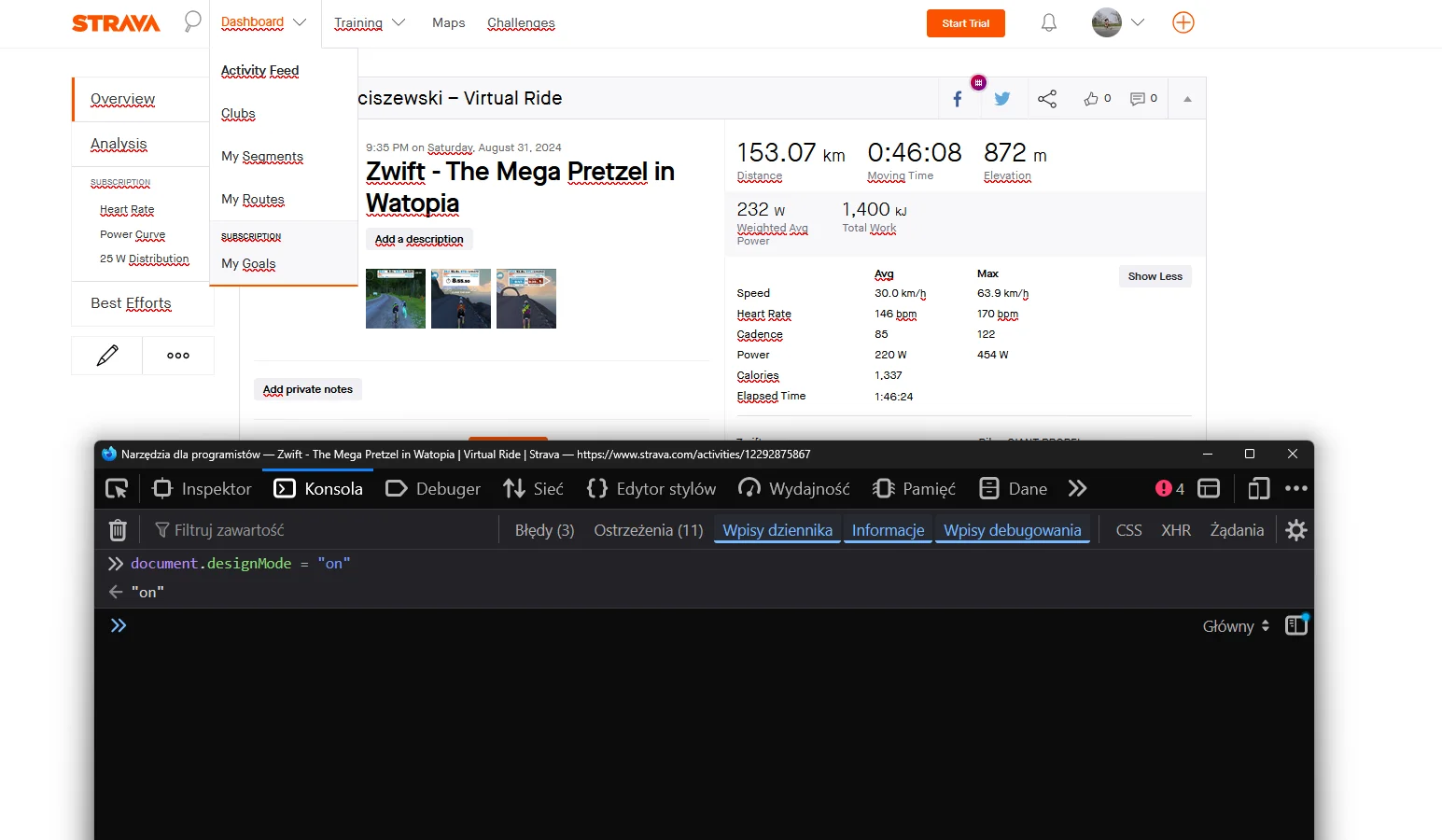This screenshot has height=840, width=1442.
Task: Open the Debuger tab
Action: [433, 488]
